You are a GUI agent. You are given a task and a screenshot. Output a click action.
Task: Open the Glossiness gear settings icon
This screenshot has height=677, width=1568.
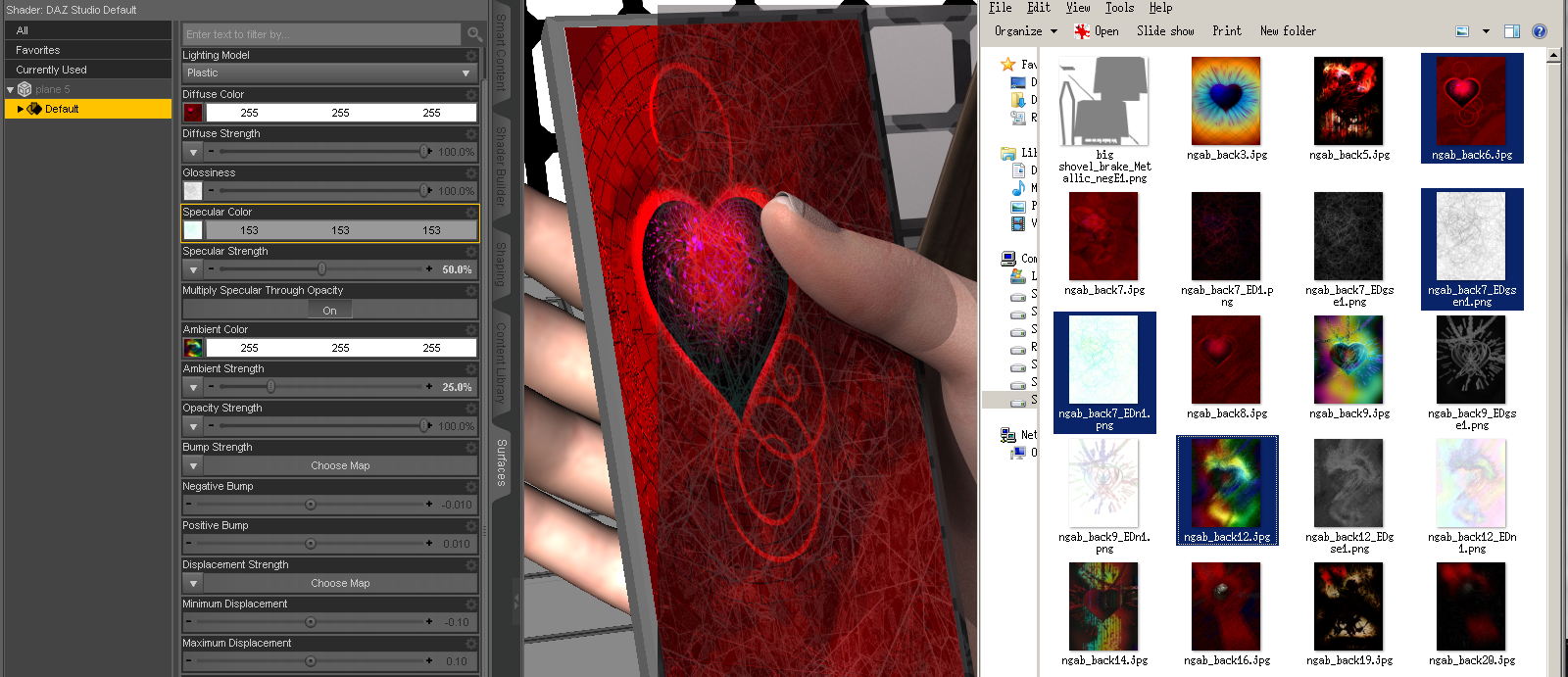471,173
